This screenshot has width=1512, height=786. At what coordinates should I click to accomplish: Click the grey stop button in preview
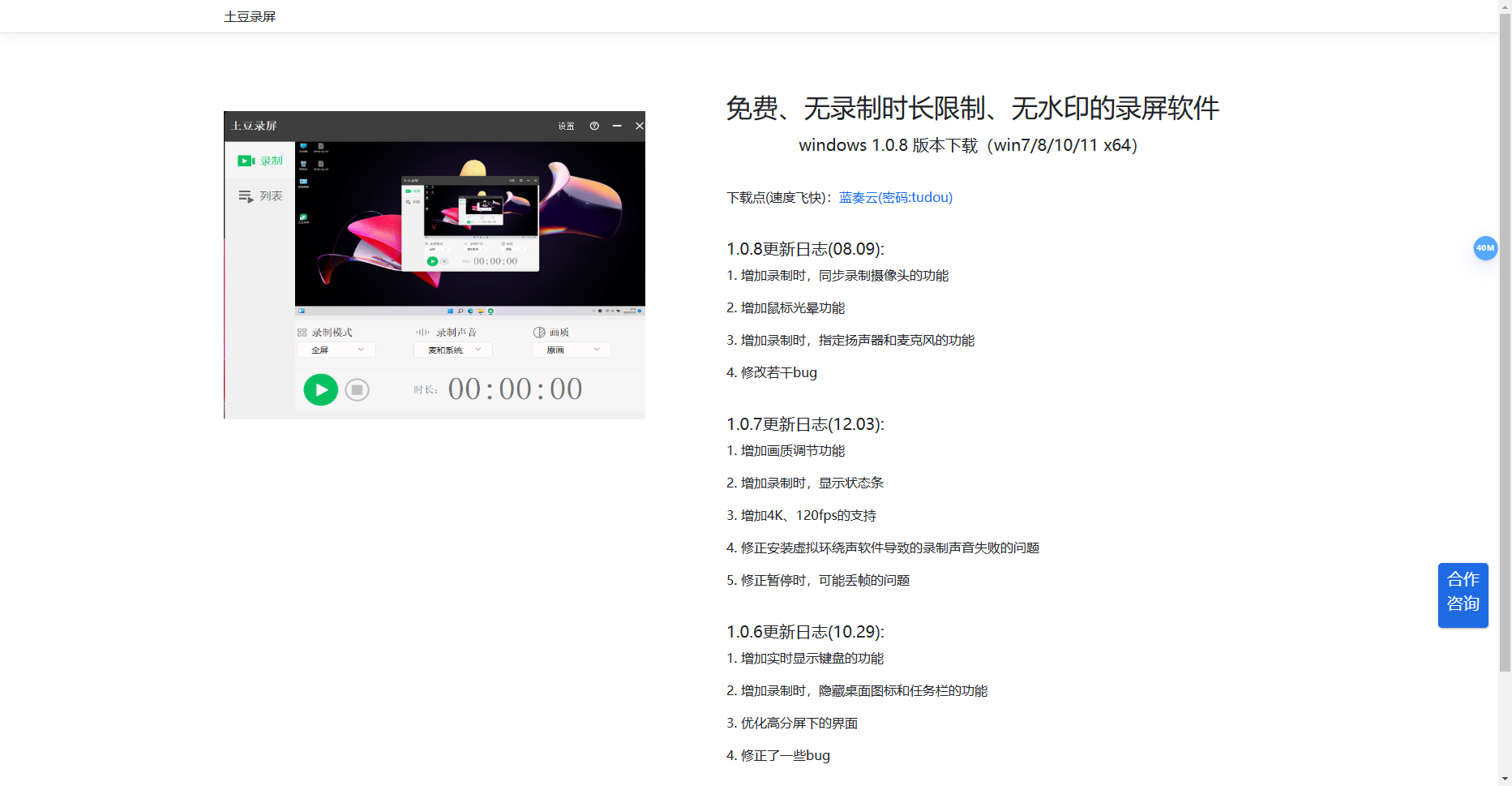click(x=357, y=390)
